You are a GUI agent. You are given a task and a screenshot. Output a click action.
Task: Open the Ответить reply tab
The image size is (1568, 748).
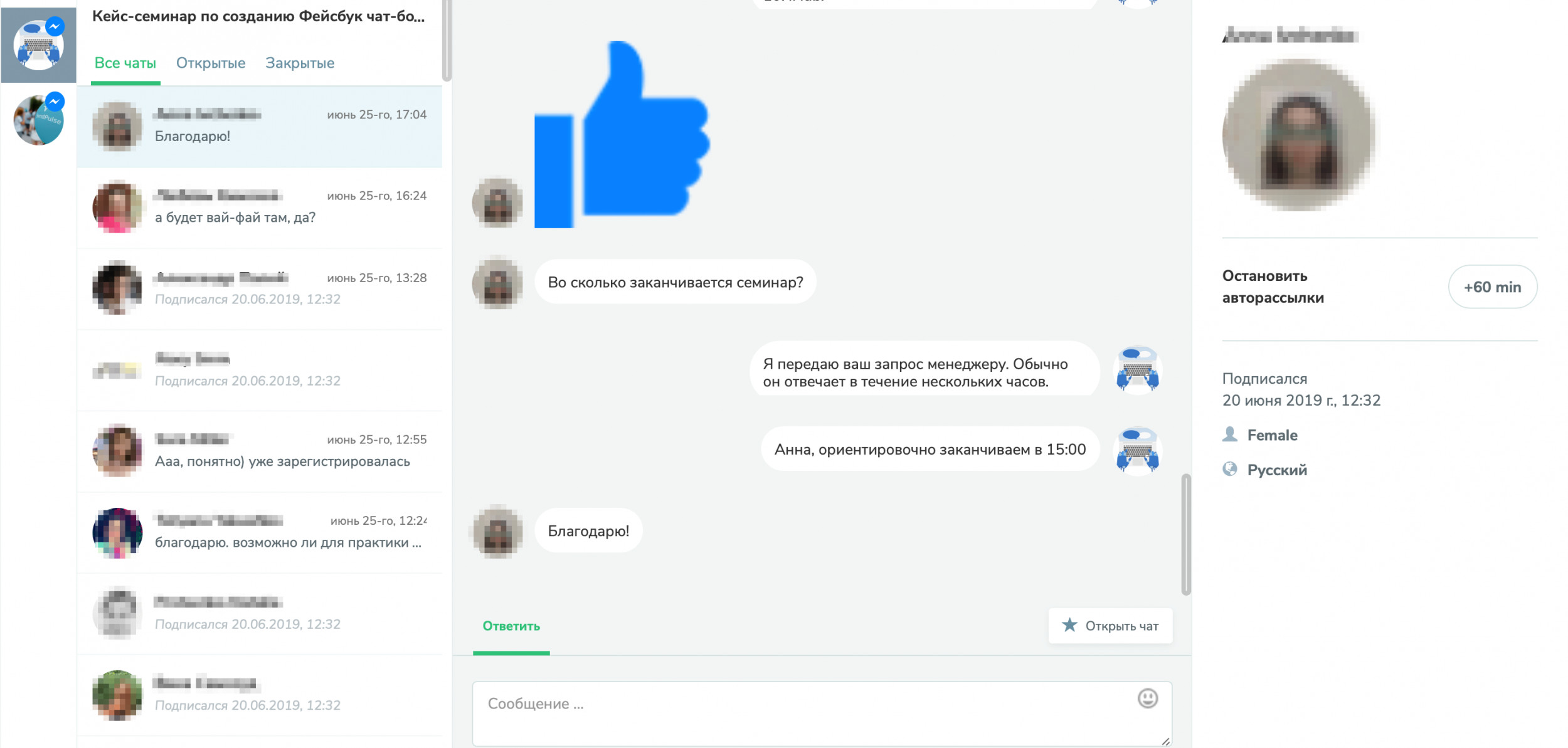tap(511, 626)
